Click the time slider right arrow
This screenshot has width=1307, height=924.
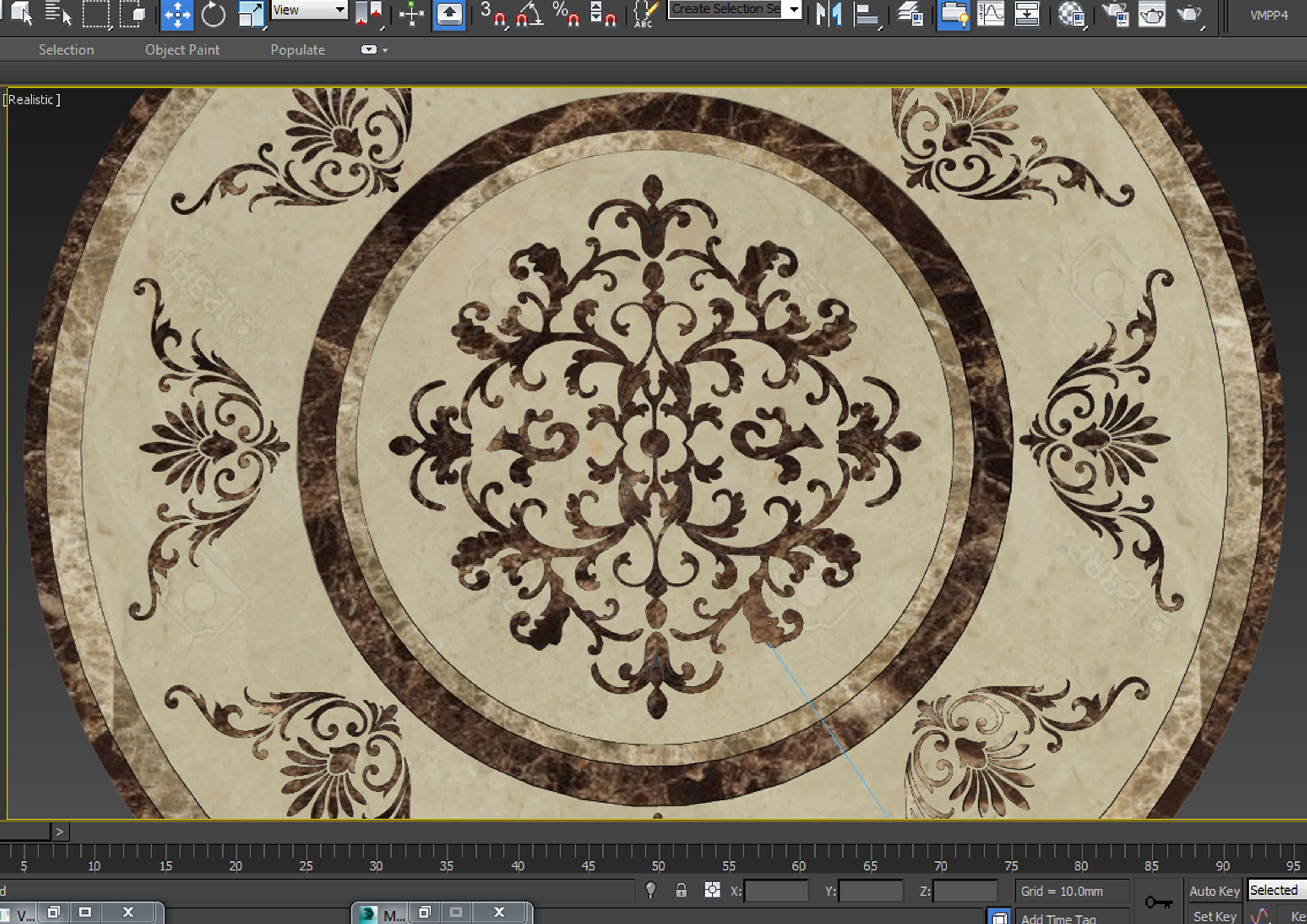[x=60, y=832]
